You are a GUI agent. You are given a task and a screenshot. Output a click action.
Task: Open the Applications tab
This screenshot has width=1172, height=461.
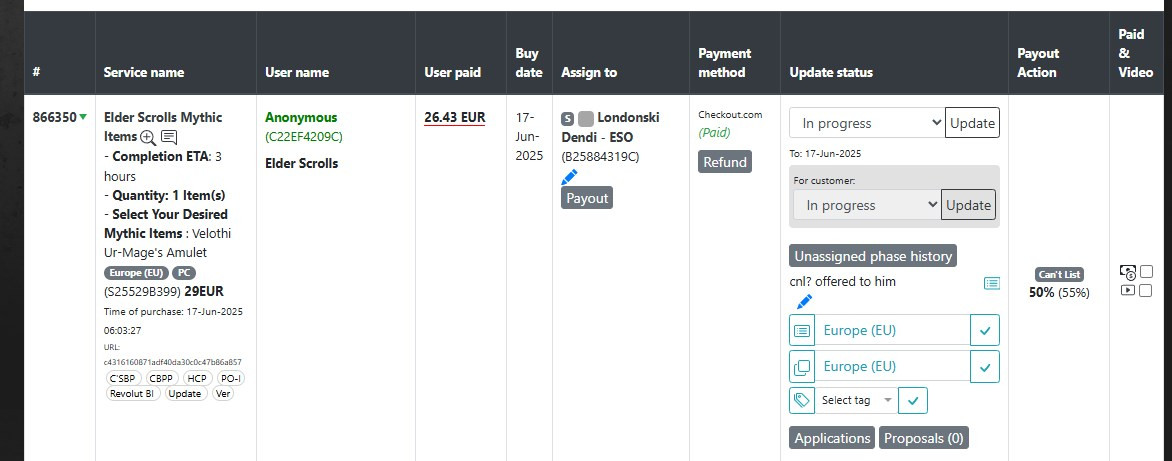pyautogui.click(x=832, y=438)
